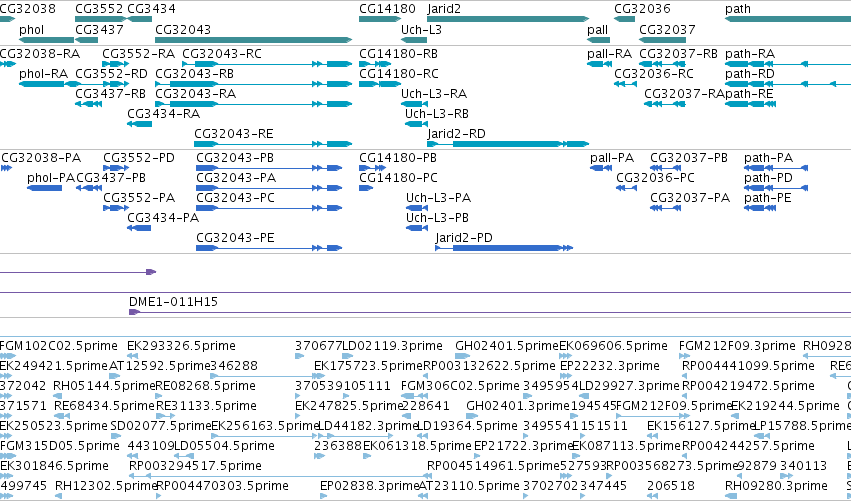Click protein CG32043-PE label
The image size is (851, 501).
236,238
